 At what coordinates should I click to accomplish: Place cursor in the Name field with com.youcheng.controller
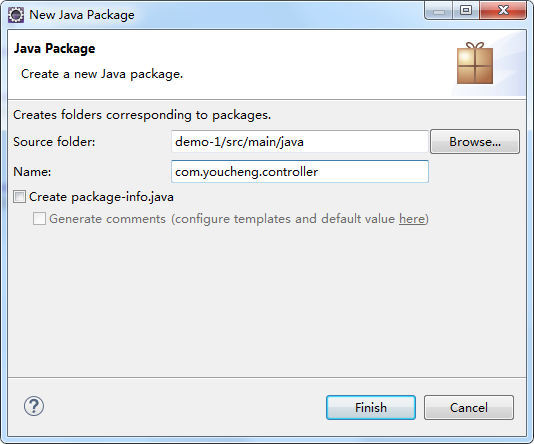300,172
